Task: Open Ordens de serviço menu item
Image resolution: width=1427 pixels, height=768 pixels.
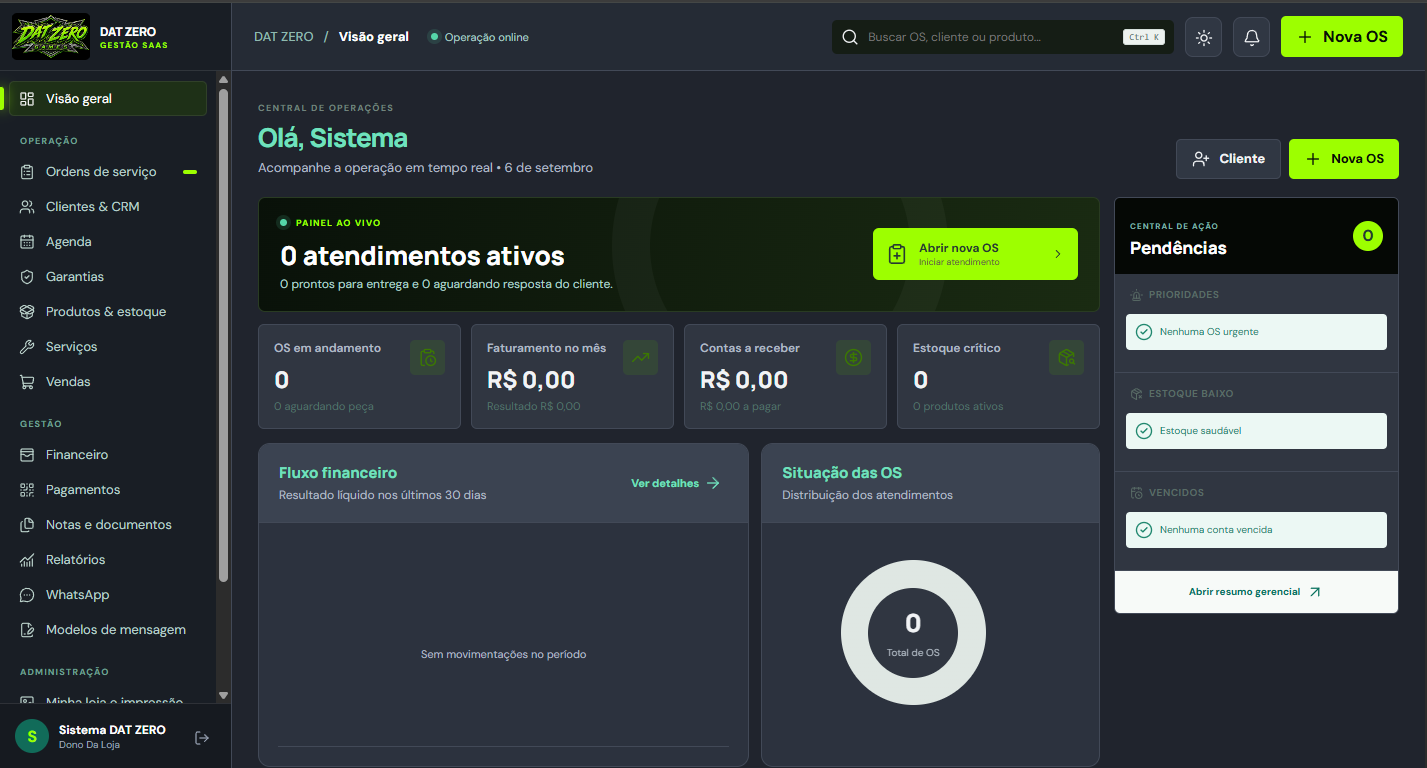Action: click(108, 172)
